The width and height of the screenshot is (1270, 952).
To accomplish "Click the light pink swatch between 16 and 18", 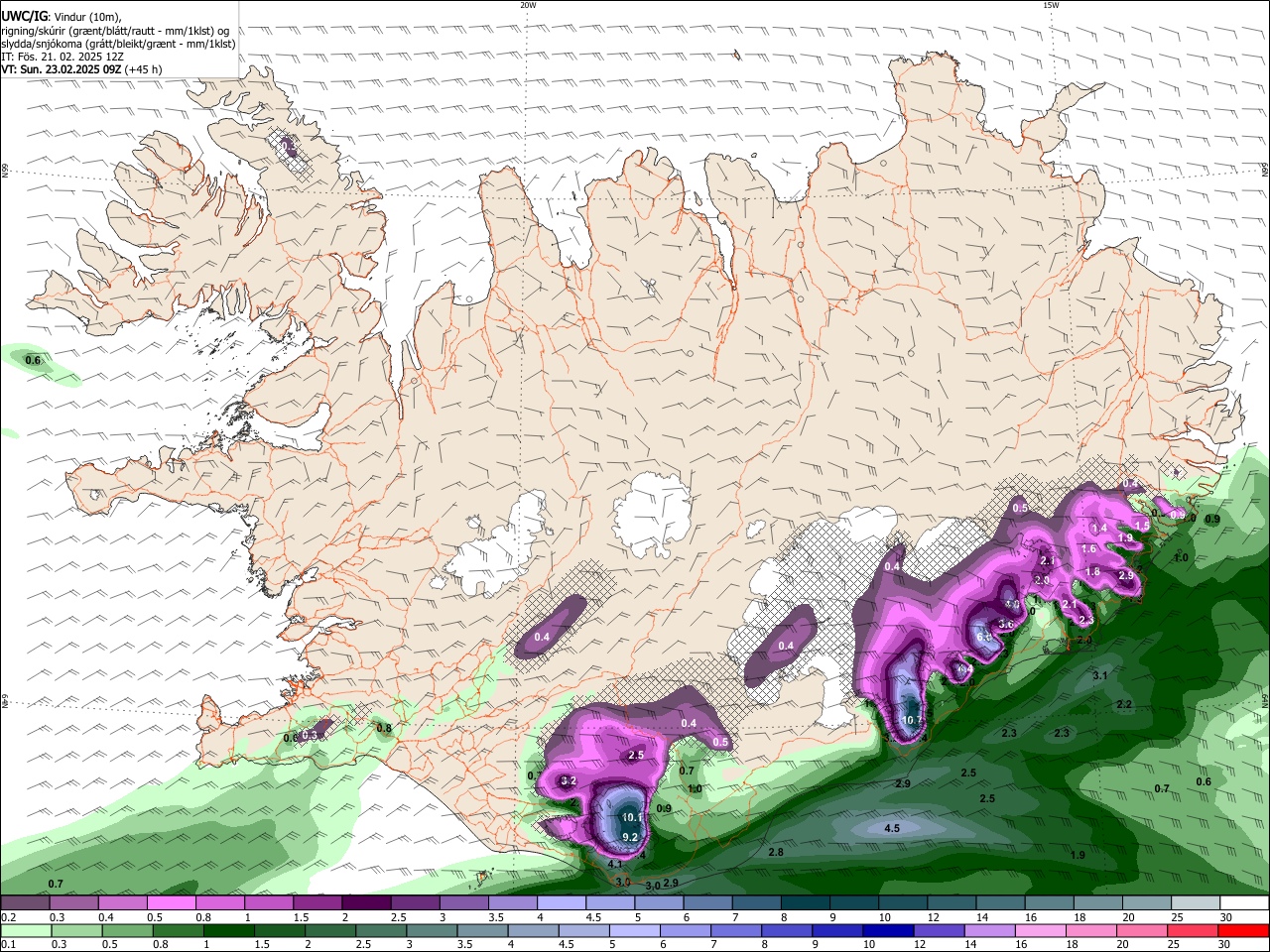I will point(1041,931).
